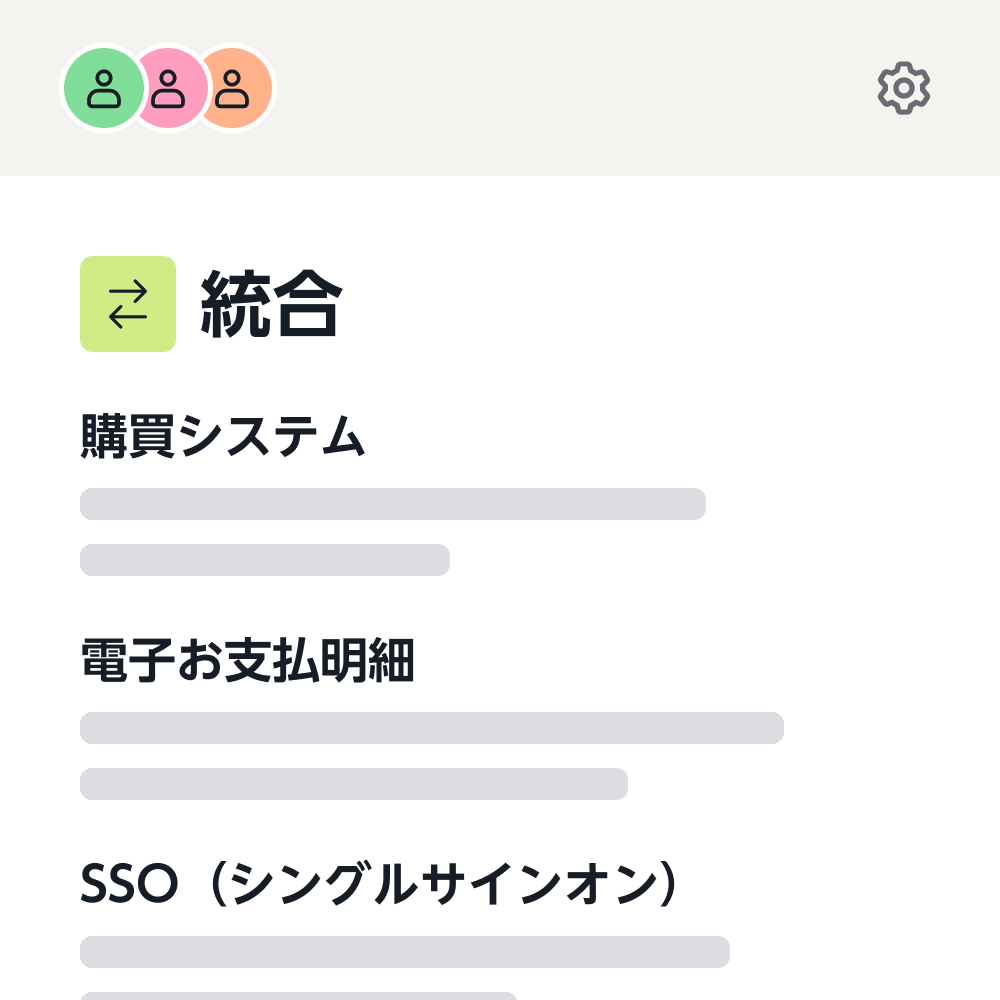
Task: Select the 購買システム section header
Action: [222, 437]
